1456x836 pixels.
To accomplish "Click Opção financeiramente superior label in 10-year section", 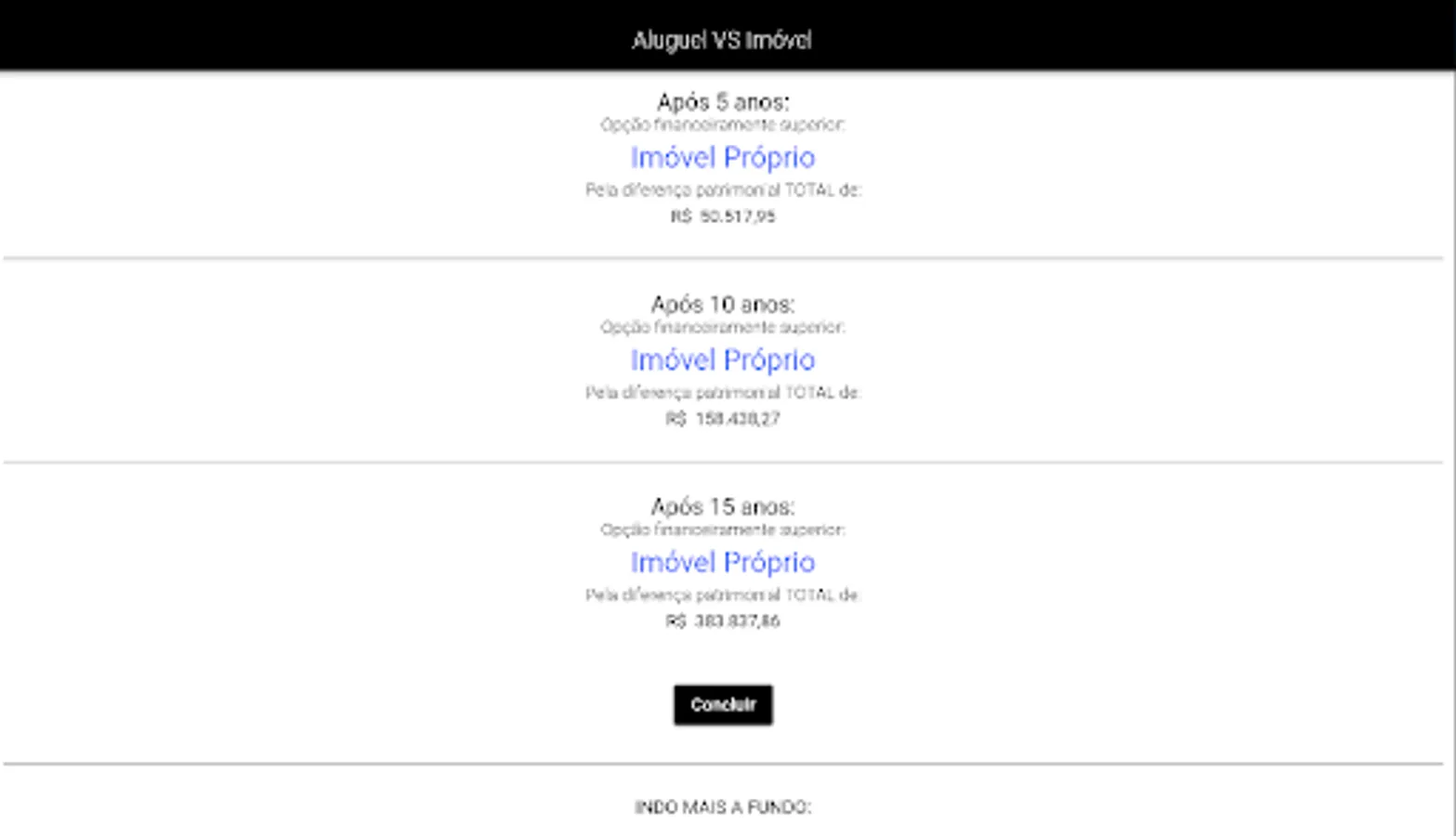I will click(x=723, y=327).
